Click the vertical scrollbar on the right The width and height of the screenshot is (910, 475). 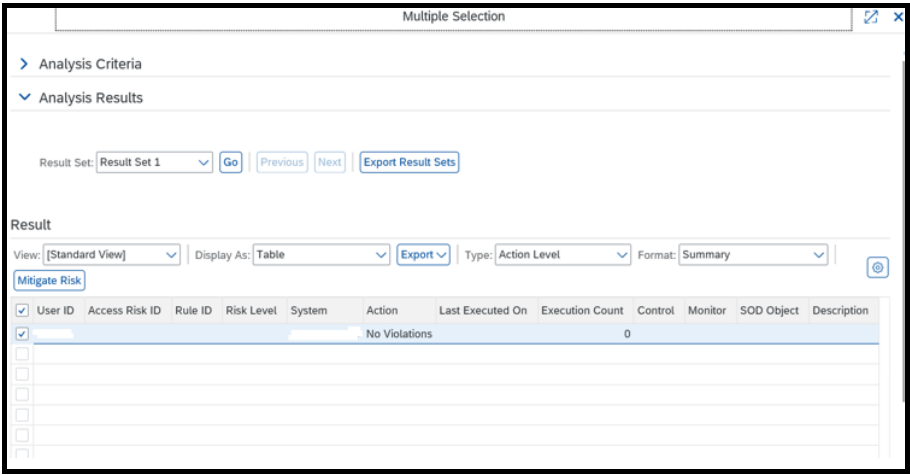(905, 229)
